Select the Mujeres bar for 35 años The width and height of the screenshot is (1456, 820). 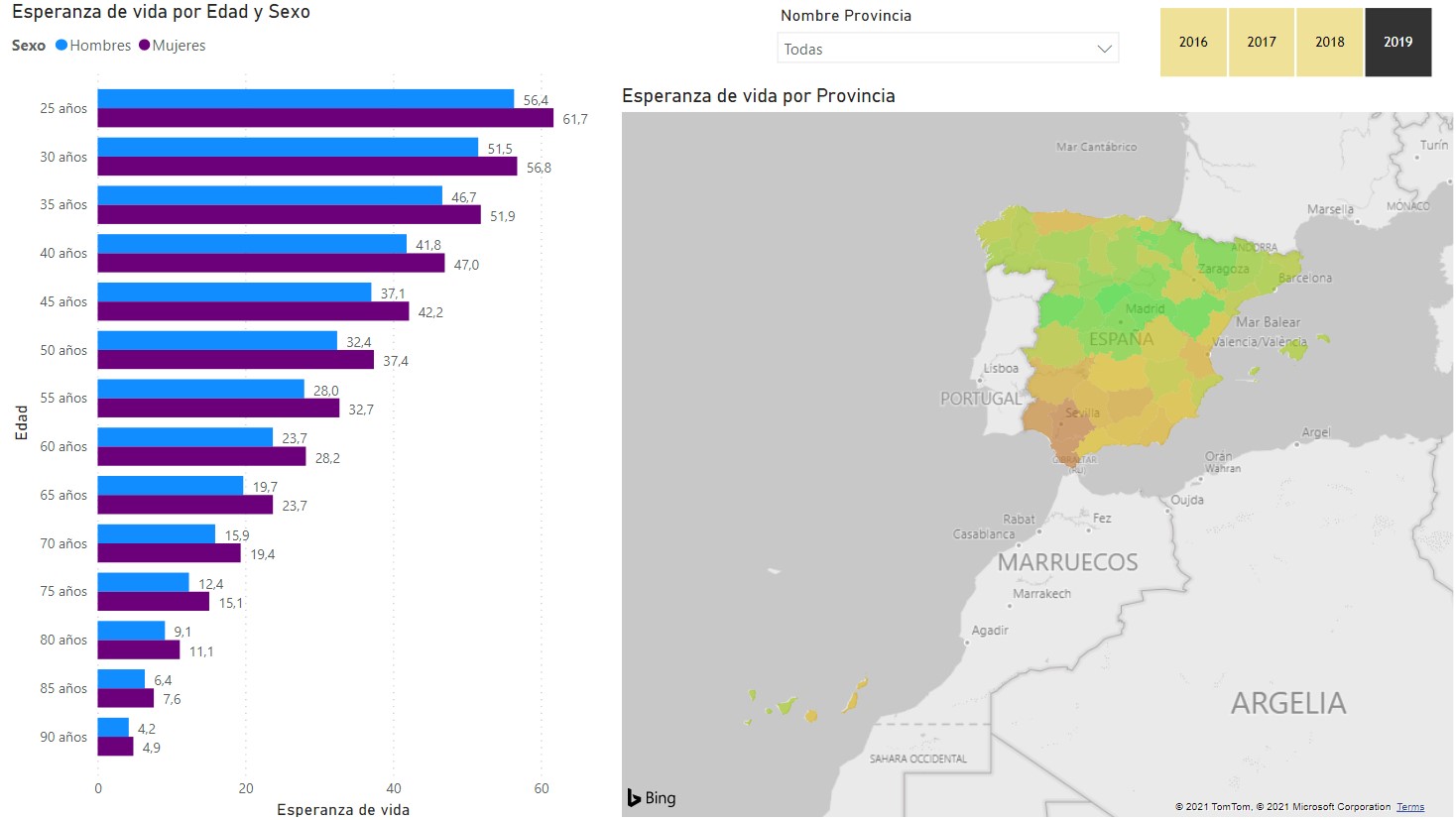click(x=289, y=214)
